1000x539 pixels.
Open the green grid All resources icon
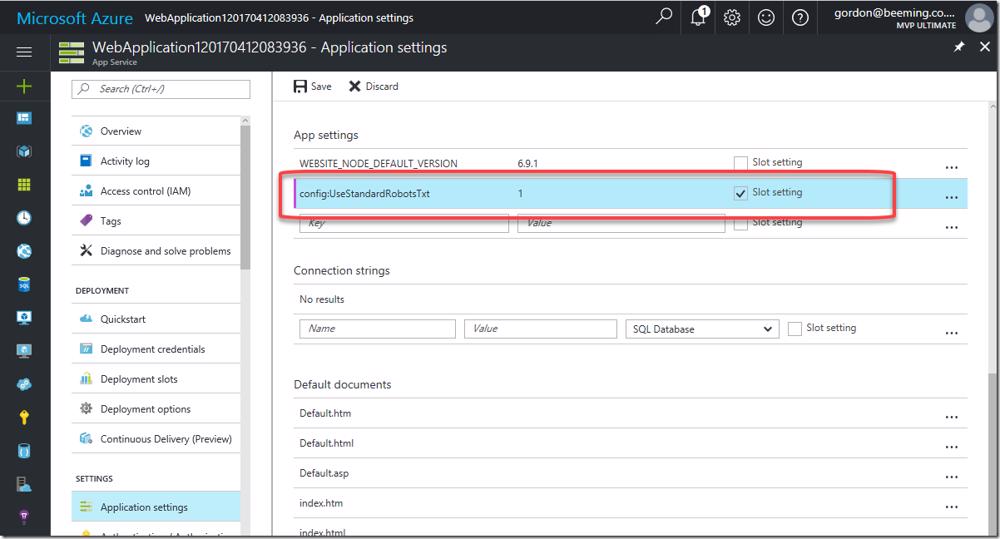pos(24,184)
